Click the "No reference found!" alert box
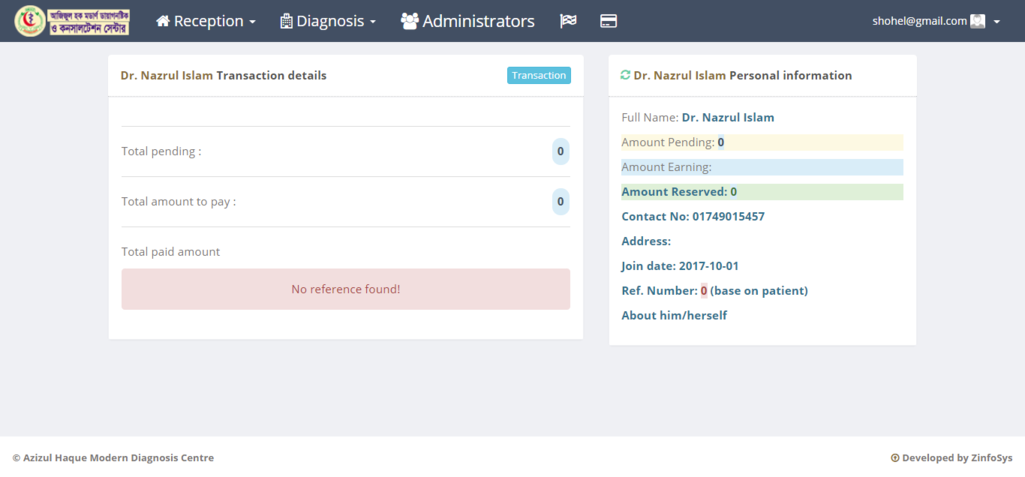 click(x=345, y=289)
